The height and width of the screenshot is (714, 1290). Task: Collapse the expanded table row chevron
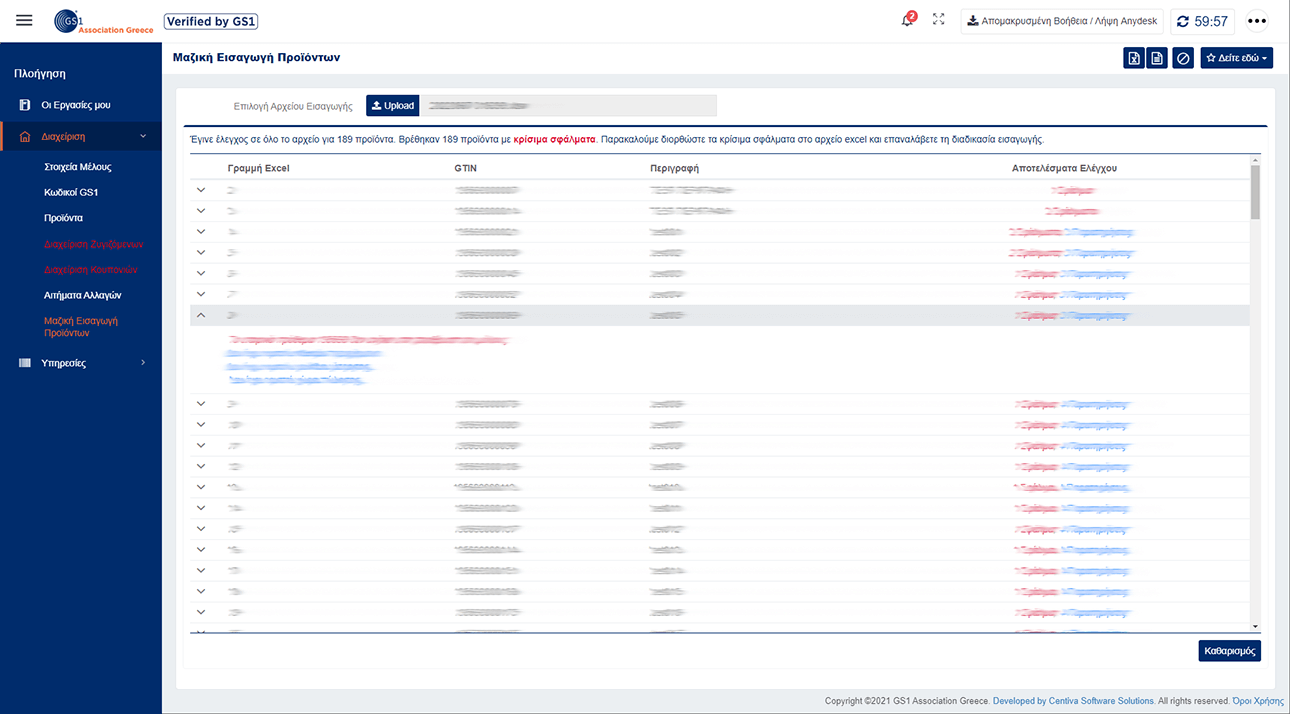(x=201, y=315)
